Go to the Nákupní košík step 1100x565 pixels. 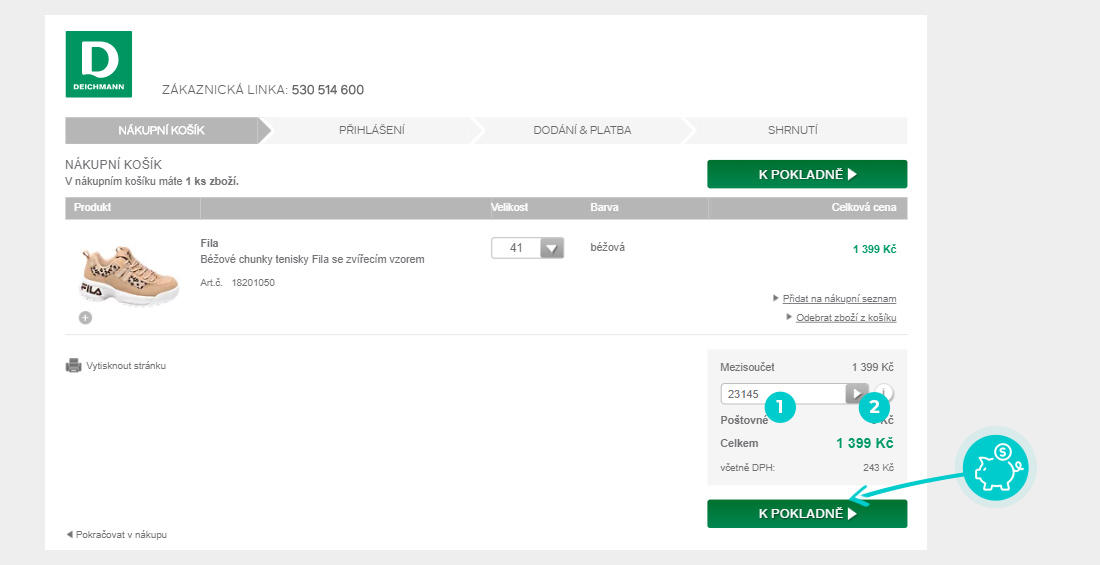click(x=161, y=131)
